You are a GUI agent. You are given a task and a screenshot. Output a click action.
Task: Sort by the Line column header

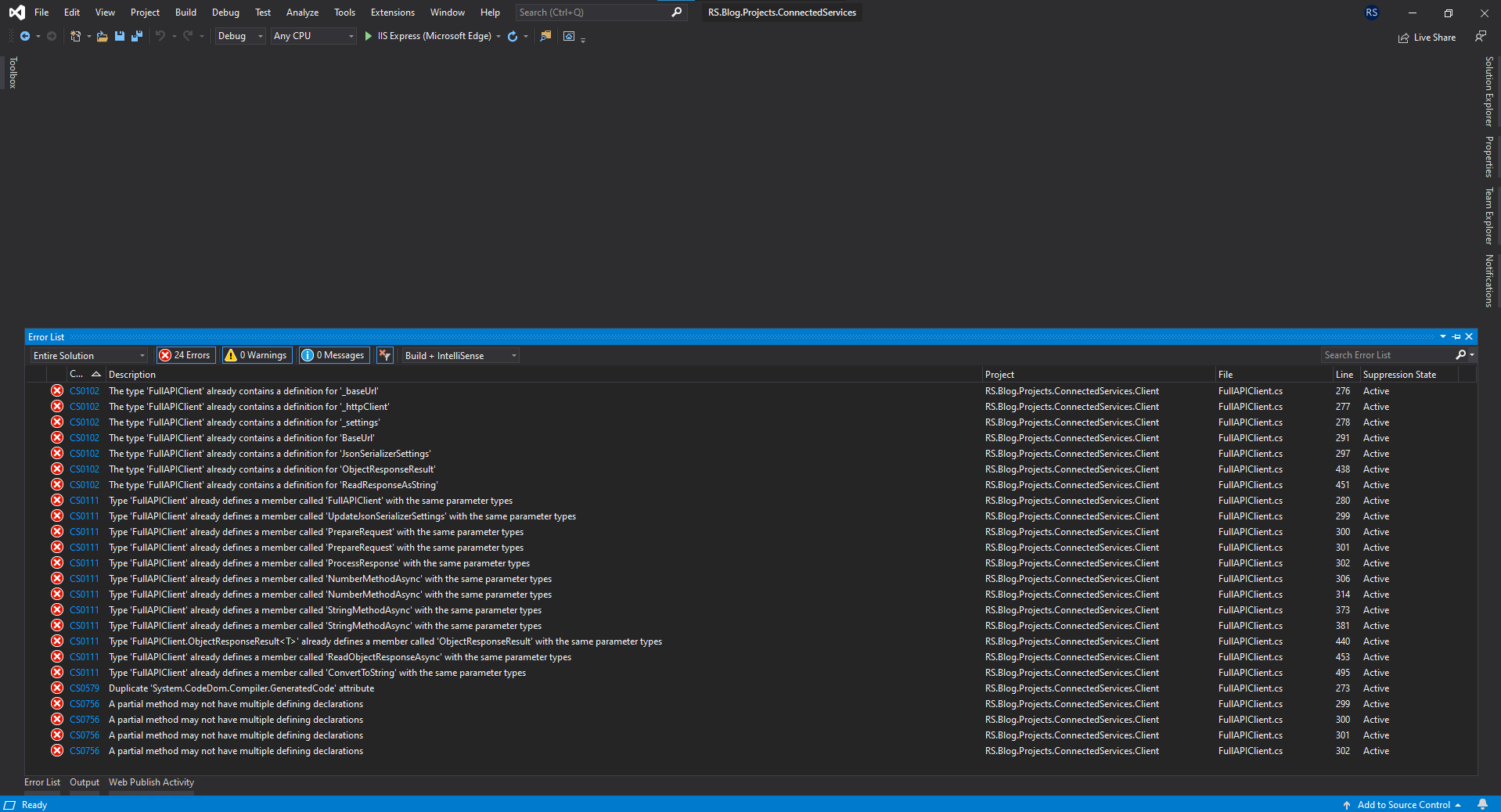point(1344,375)
